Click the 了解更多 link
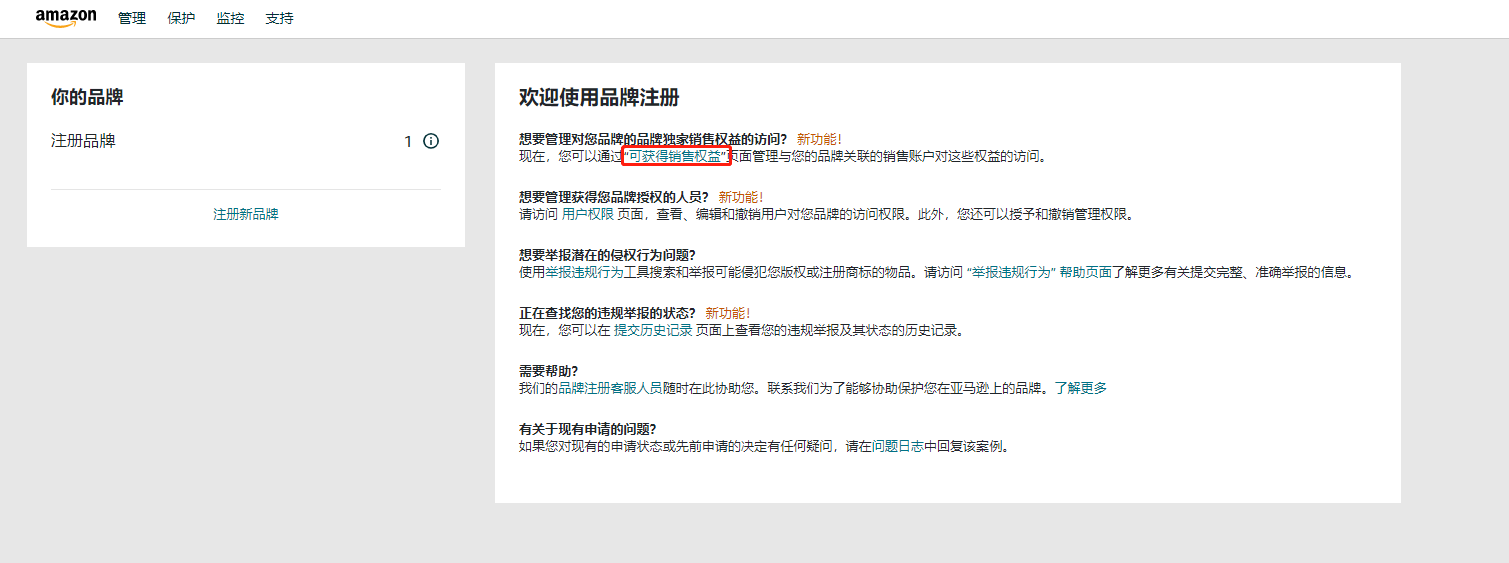The image size is (1509, 563). point(1081,388)
